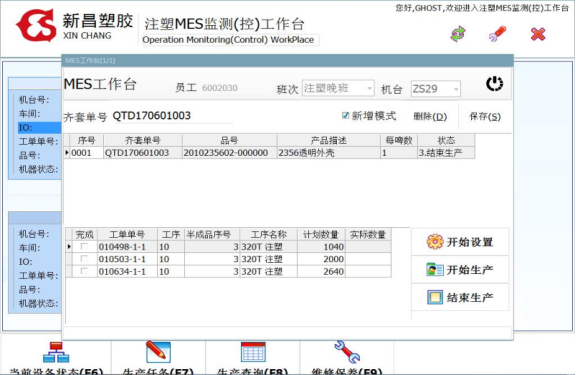Toggle the 新增模式 checkbox

[345, 116]
